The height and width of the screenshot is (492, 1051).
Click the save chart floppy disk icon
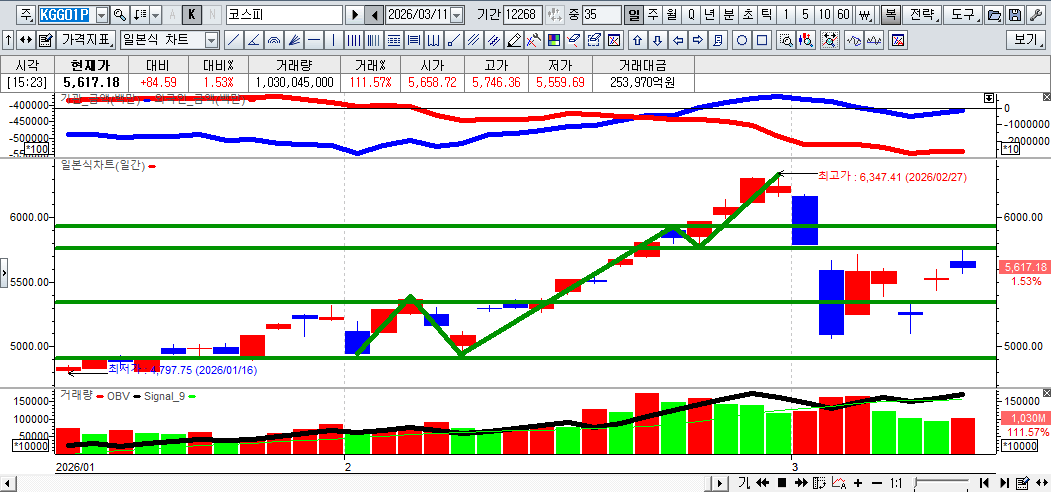coord(1014,15)
